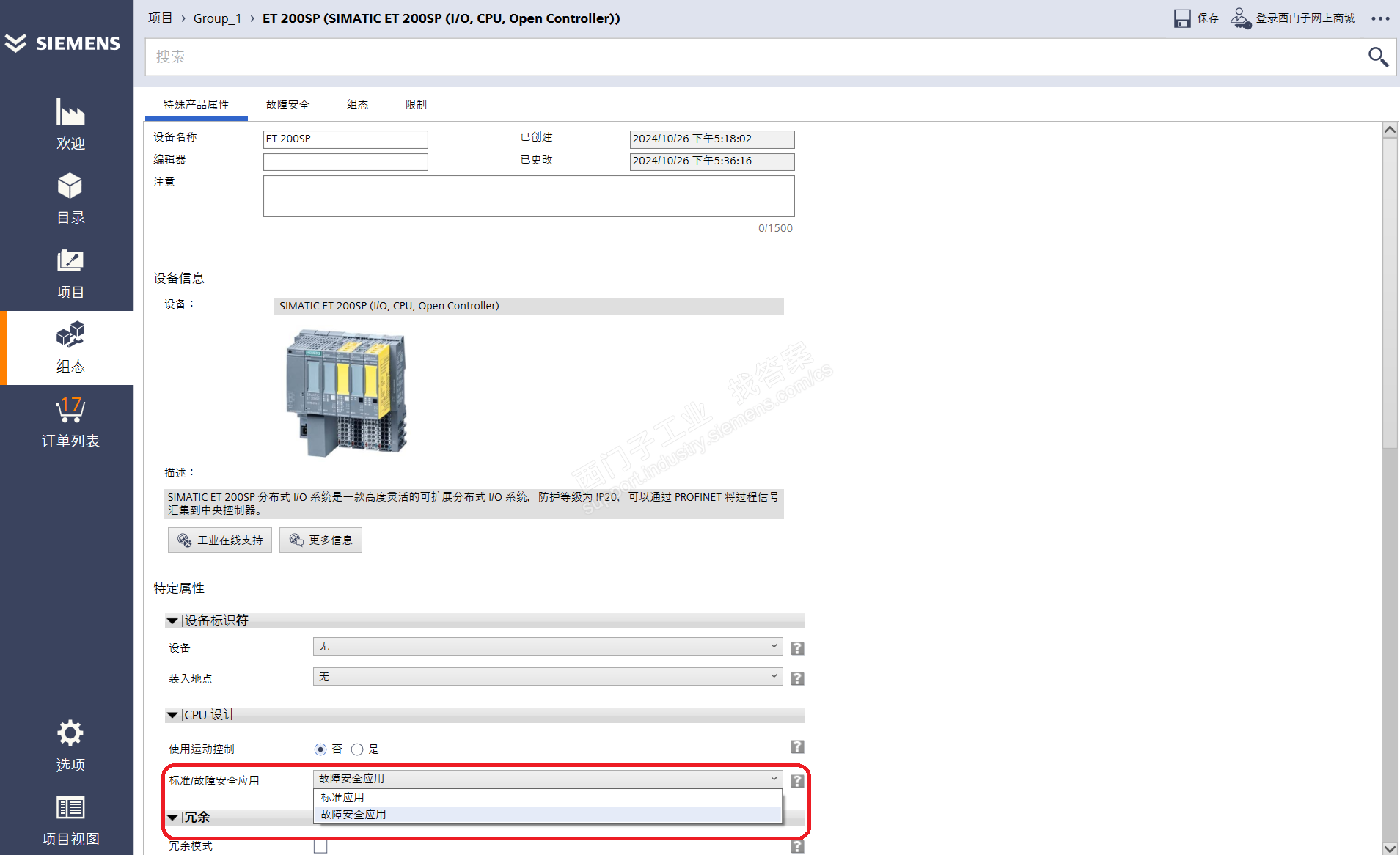Image resolution: width=1400 pixels, height=855 pixels.
Task: Click the 更多信息 button
Action: coord(320,540)
